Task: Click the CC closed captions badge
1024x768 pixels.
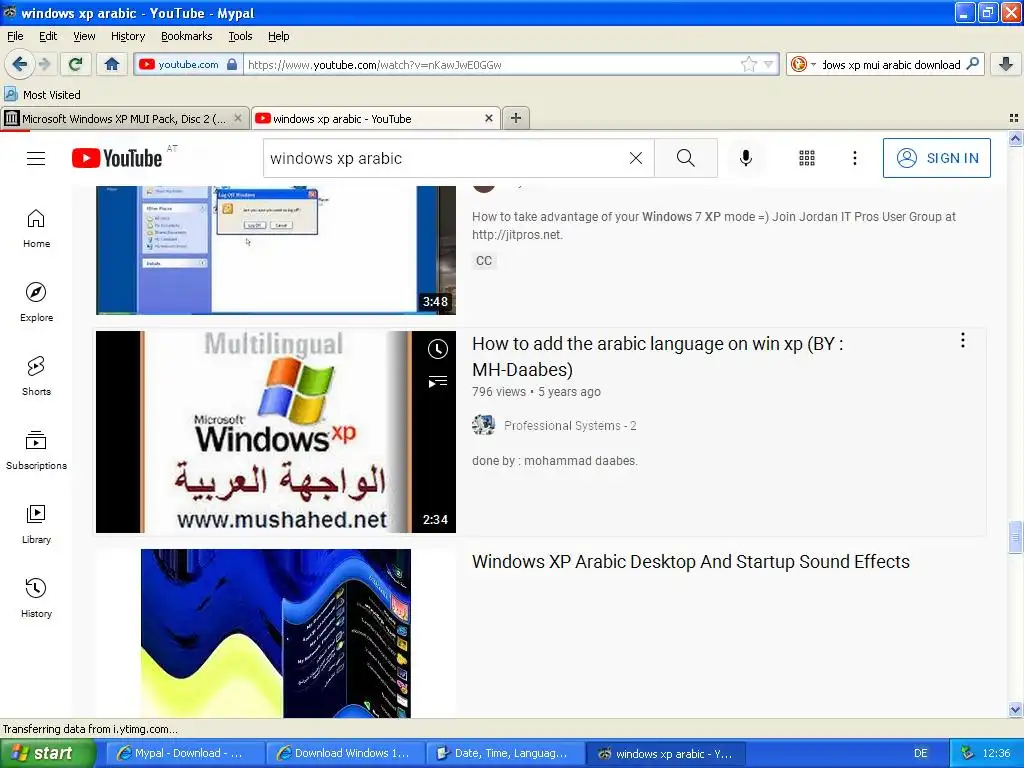Action: point(483,261)
